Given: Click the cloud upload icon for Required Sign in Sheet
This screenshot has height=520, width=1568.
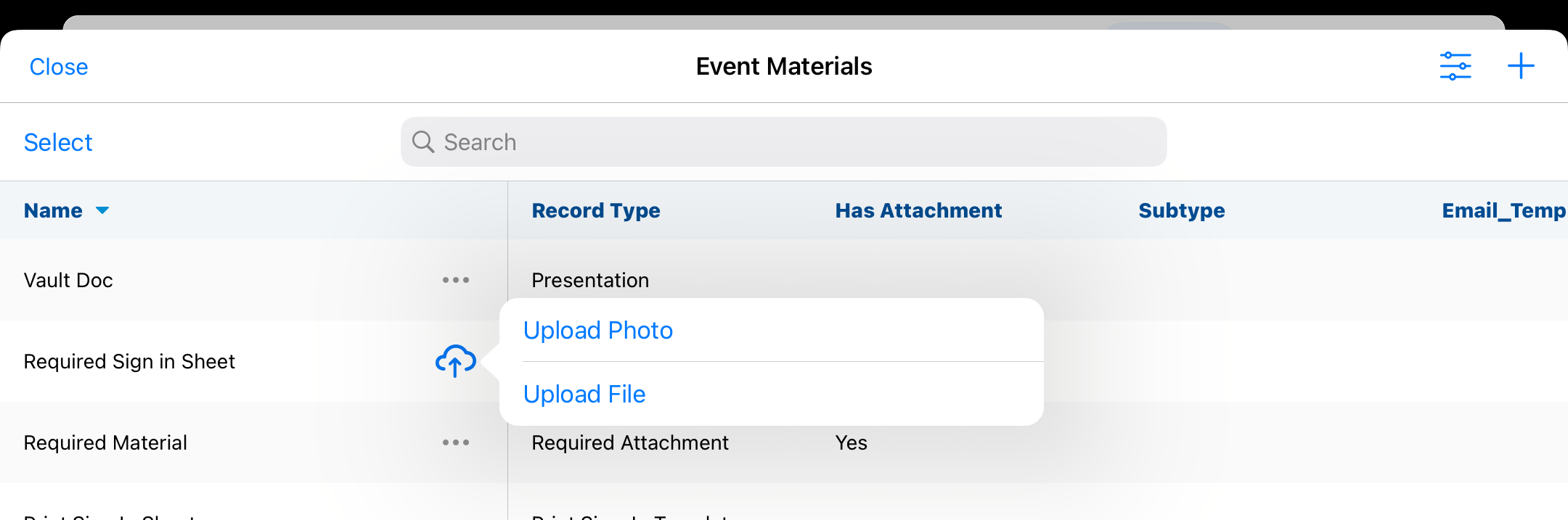Looking at the screenshot, I should coord(455,360).
